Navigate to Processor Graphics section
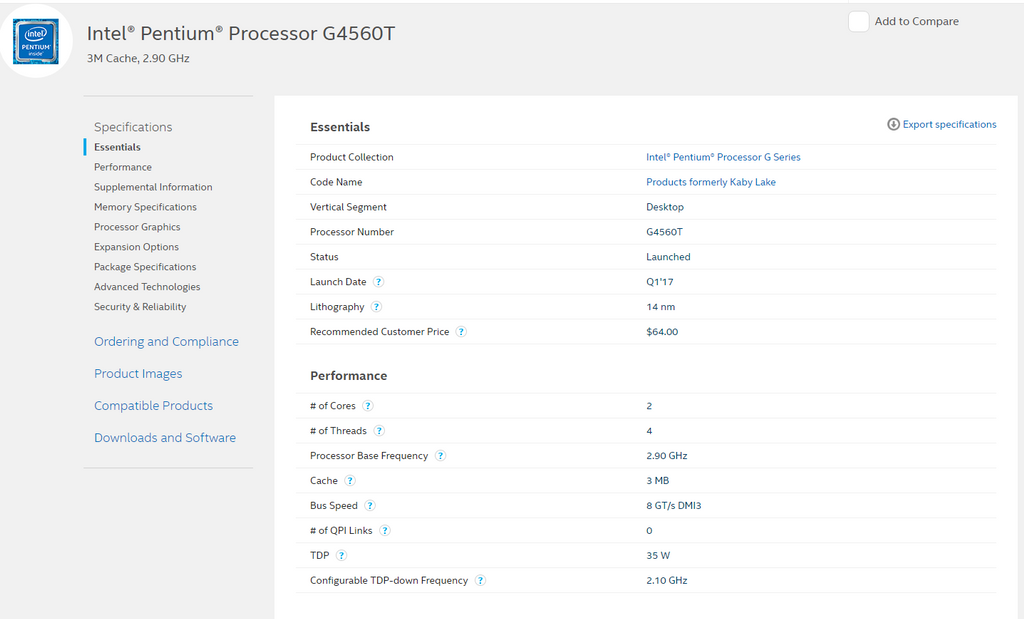Image resolution: width=1024 pixels, height=619 pixels. click(137, 227)
